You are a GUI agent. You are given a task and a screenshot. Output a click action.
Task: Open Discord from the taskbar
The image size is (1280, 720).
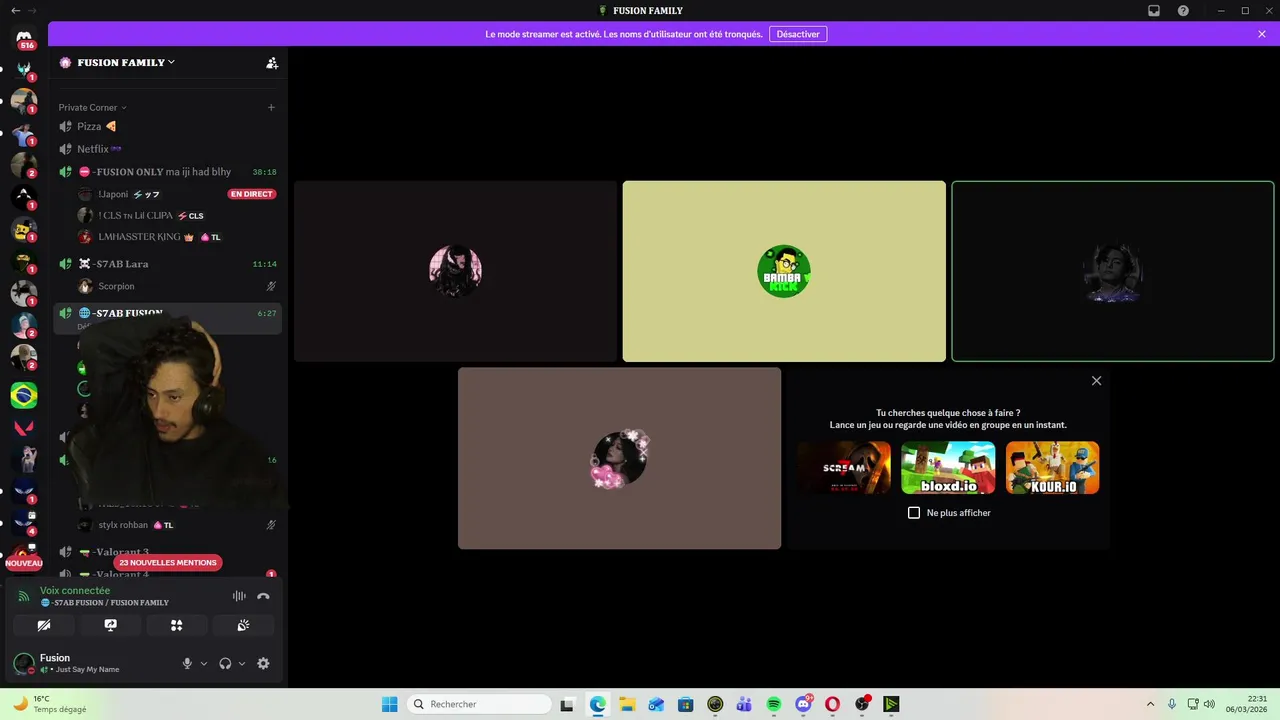pyautogui.click(x=803, y=704)
